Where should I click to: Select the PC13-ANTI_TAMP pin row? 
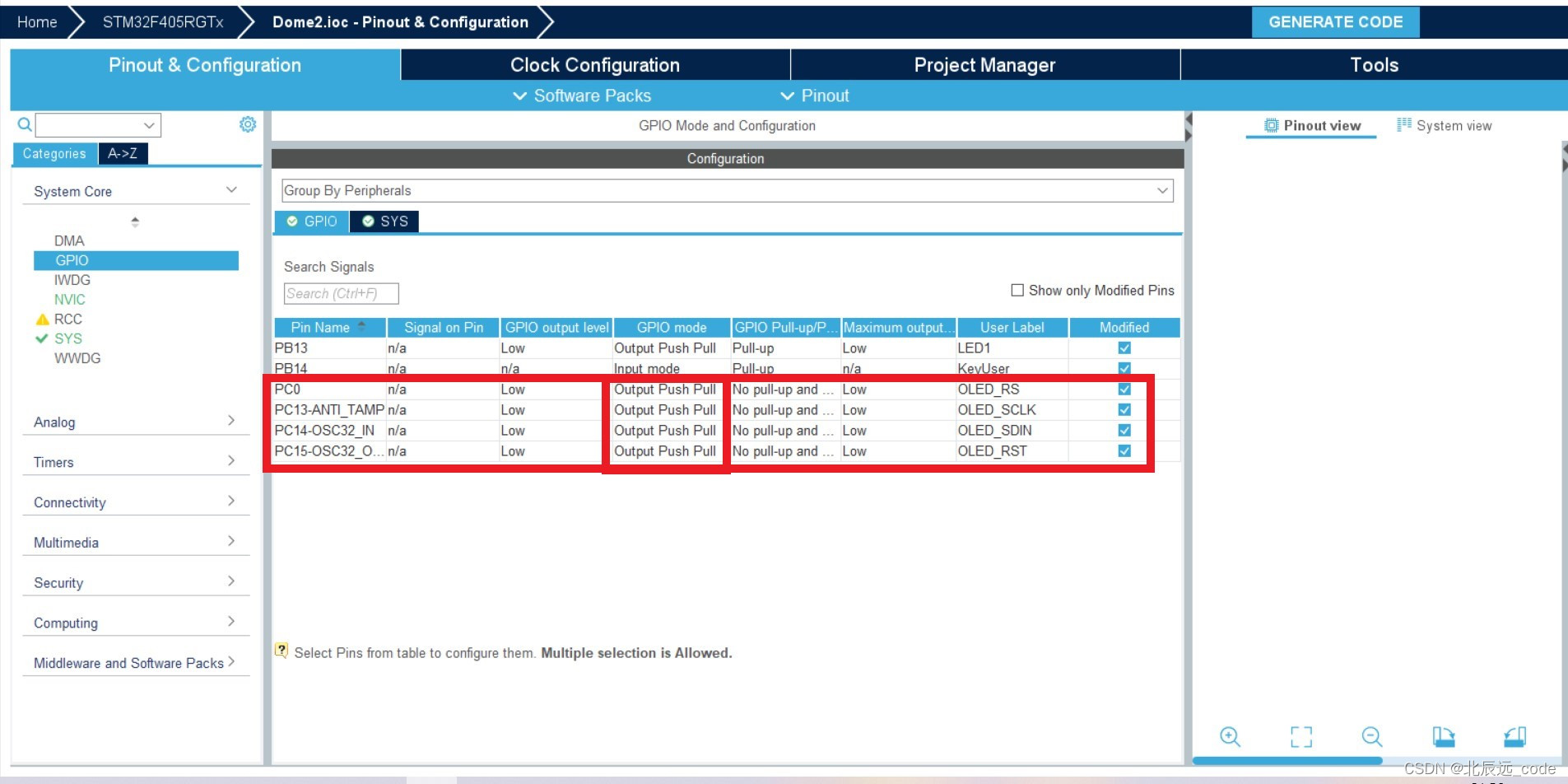tap(727, 409)
